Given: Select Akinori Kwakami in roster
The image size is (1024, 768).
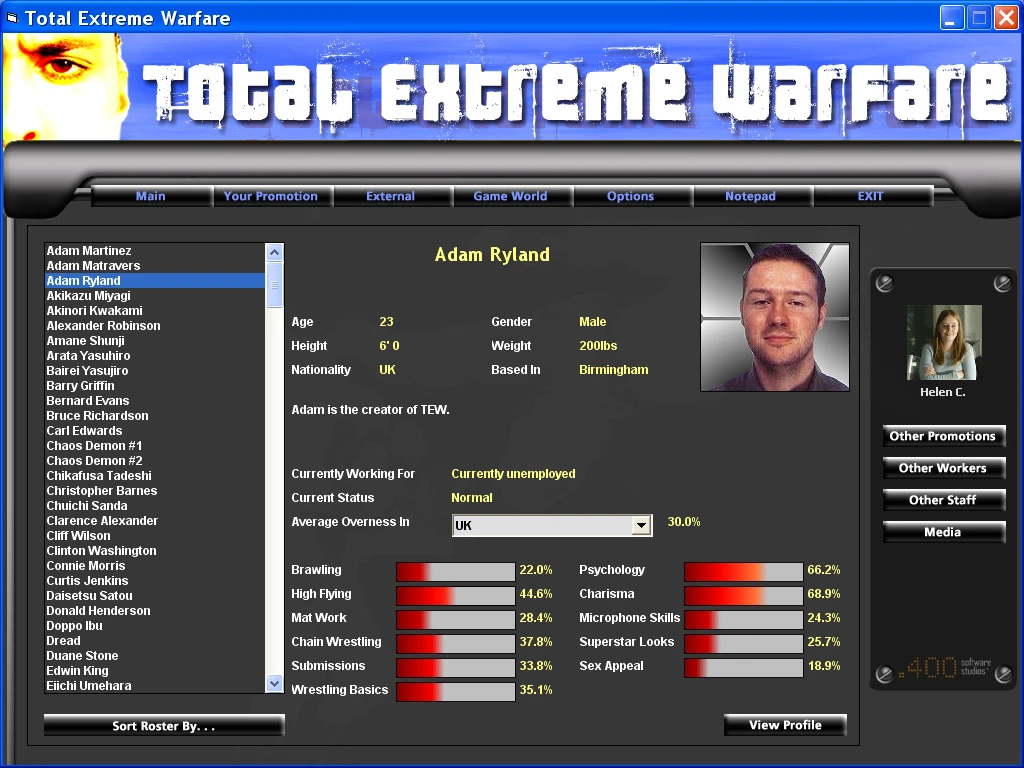Looking at the screenshot, I should (155, 311).
